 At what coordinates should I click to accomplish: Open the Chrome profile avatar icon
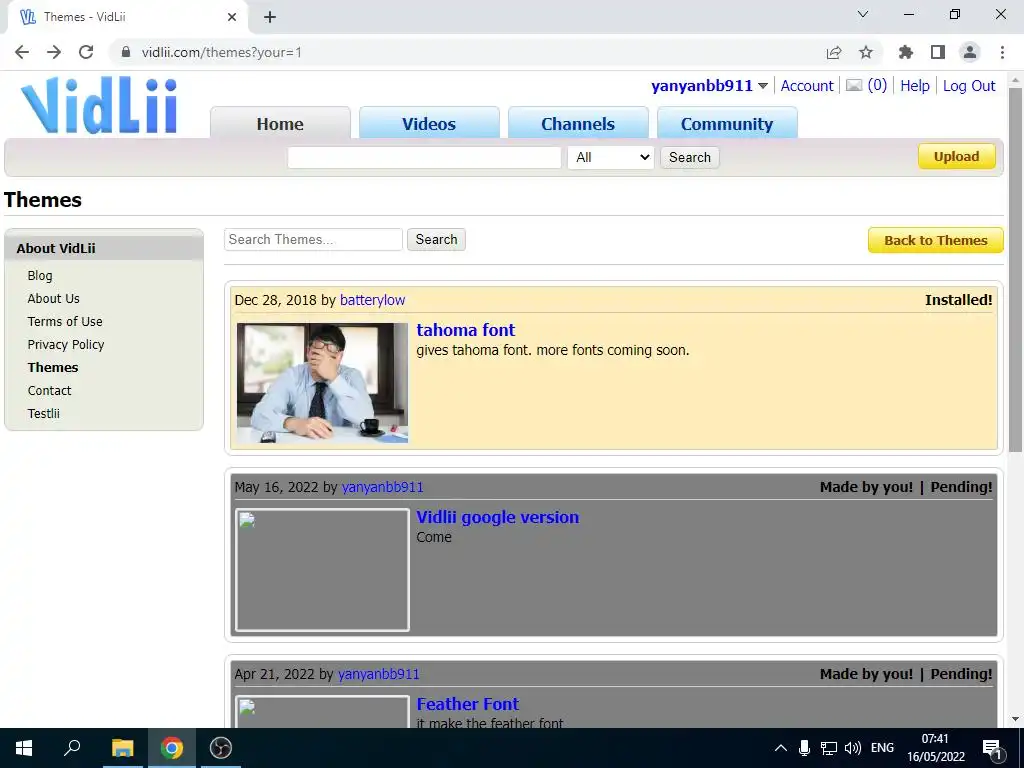[x=970, y=52]
